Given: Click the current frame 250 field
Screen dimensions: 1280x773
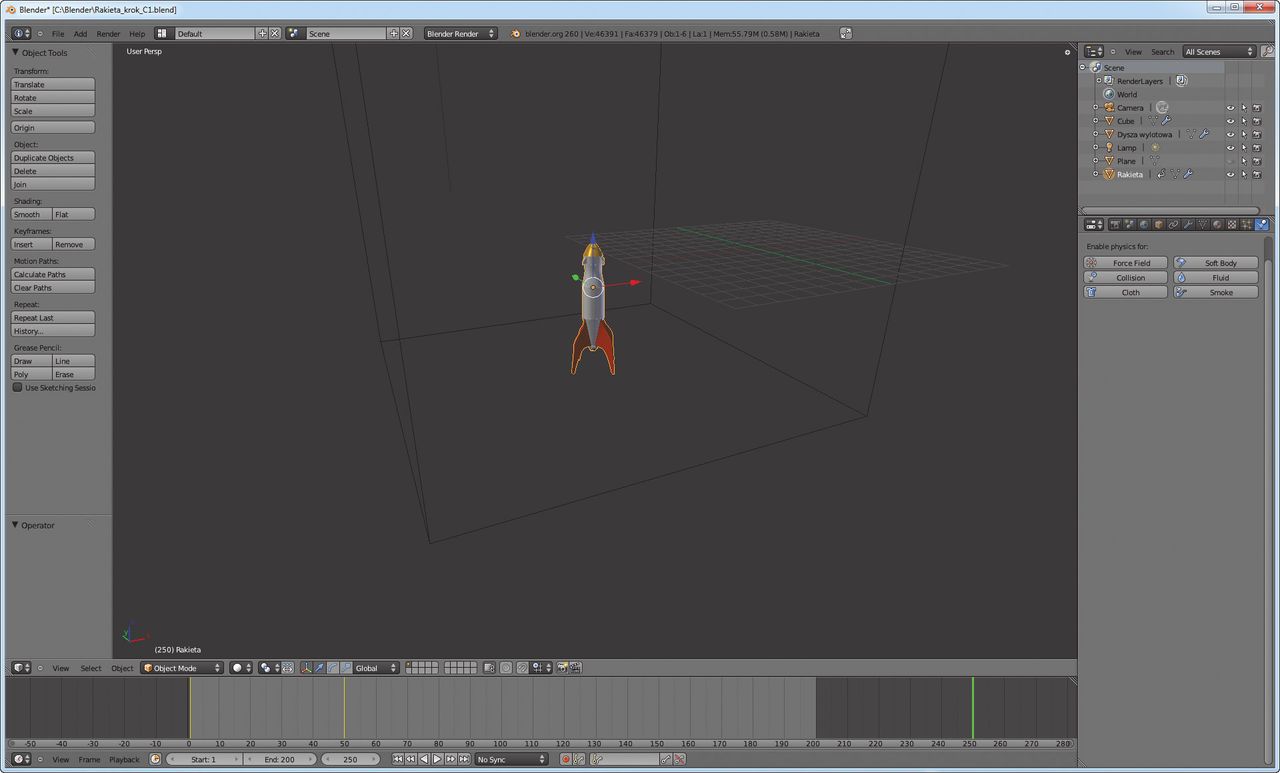Looking at the screenshot, I should (353, 759).
